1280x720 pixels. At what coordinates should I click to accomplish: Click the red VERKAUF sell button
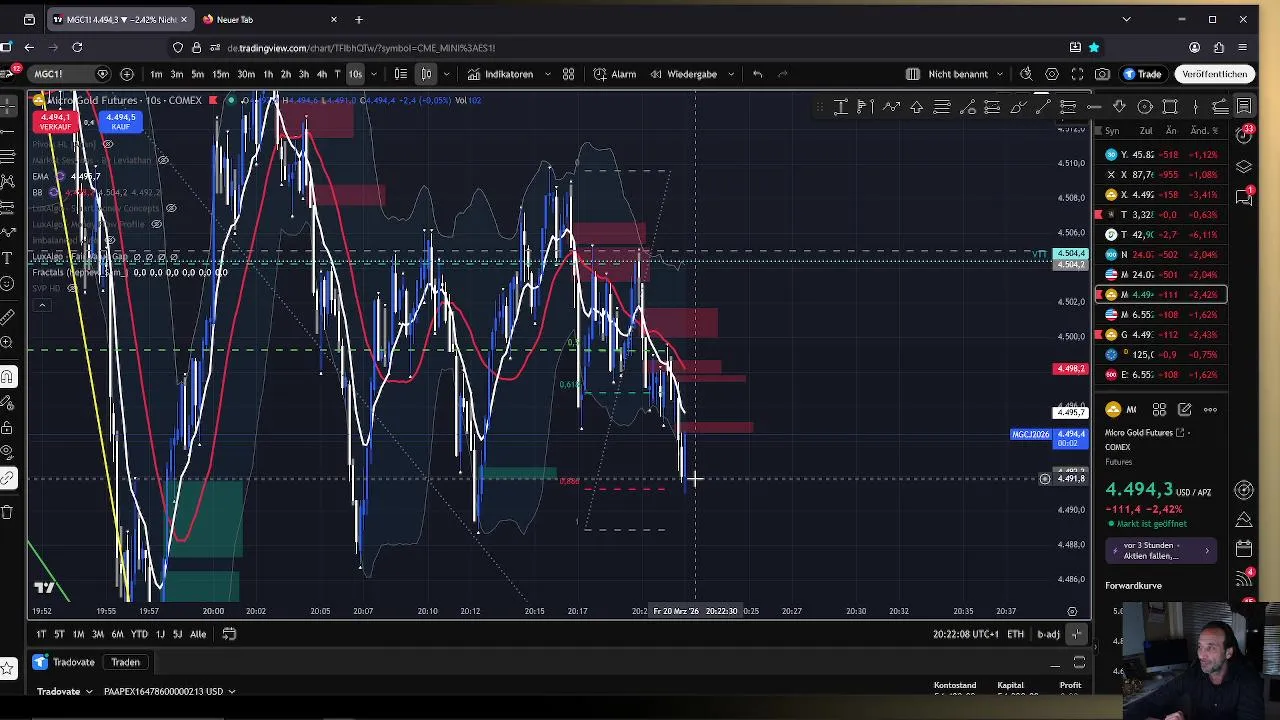[x=55, y=122]
